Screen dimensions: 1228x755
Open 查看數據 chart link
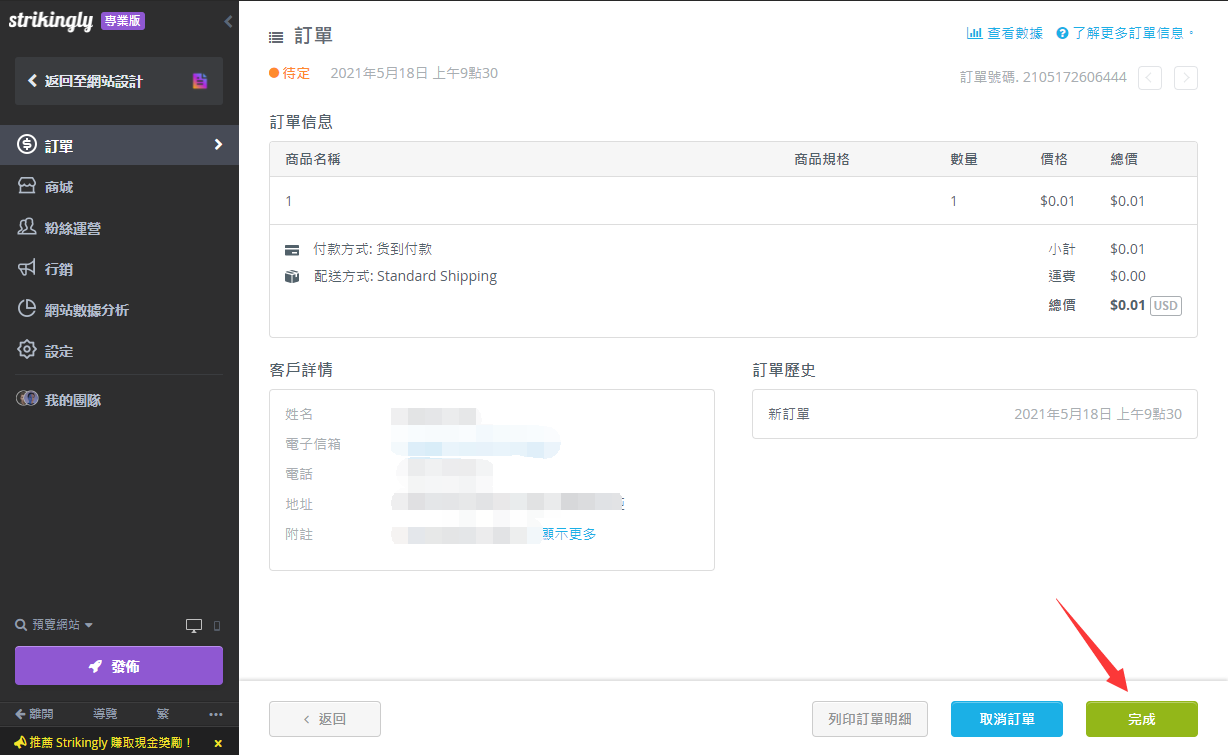click(1004, 33)
